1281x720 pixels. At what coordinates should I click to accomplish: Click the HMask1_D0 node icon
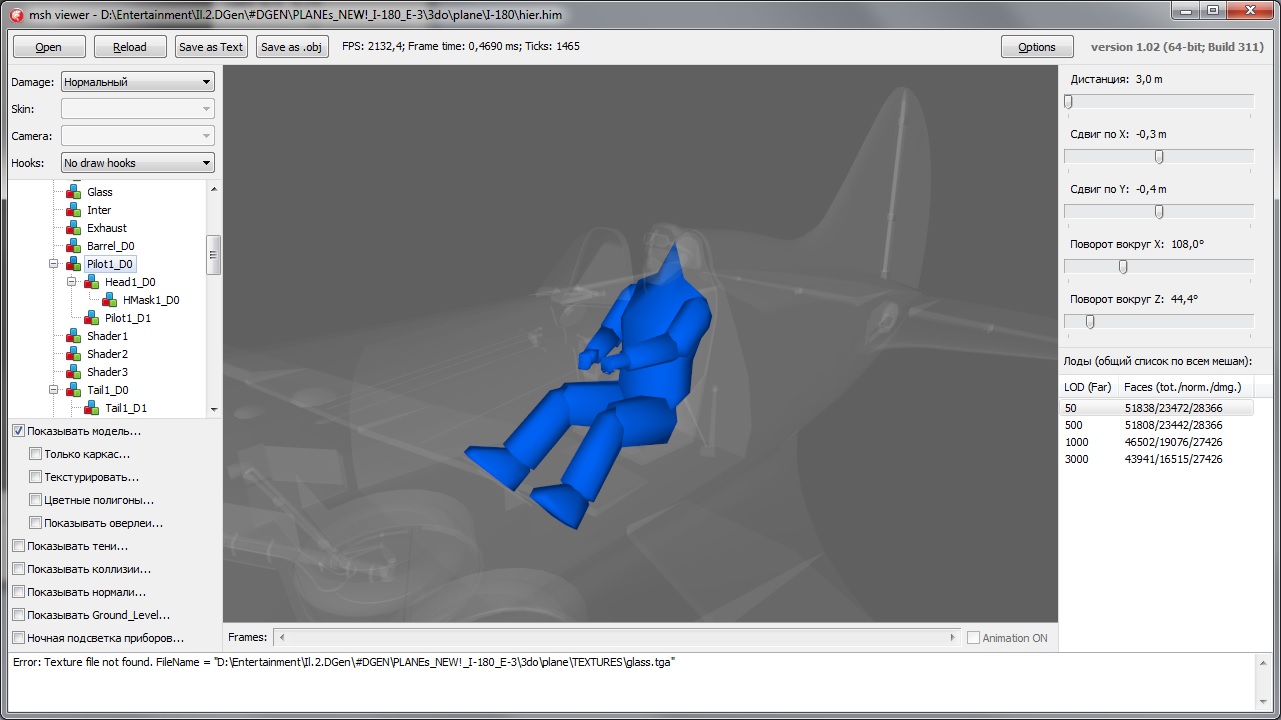pyautogui.click(x=109, y=300)
